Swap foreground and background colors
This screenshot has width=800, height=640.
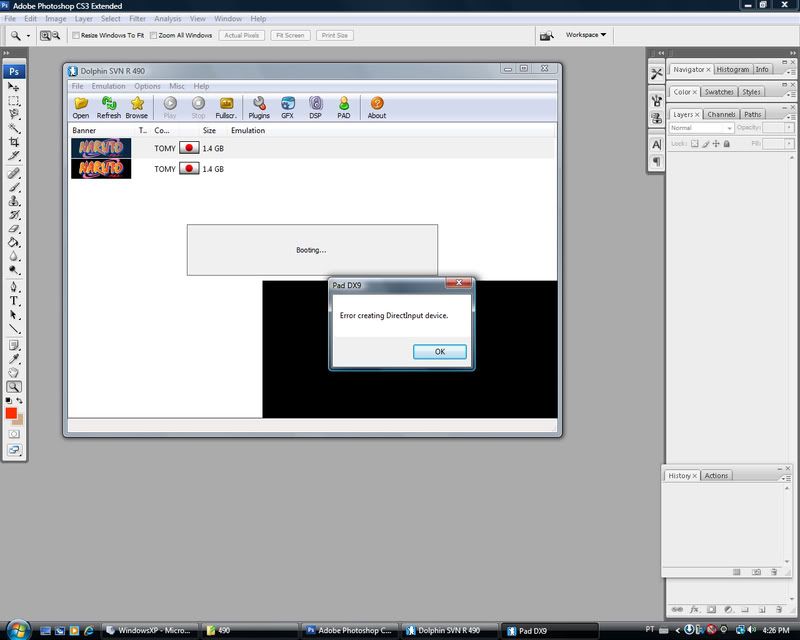(19, 401)
